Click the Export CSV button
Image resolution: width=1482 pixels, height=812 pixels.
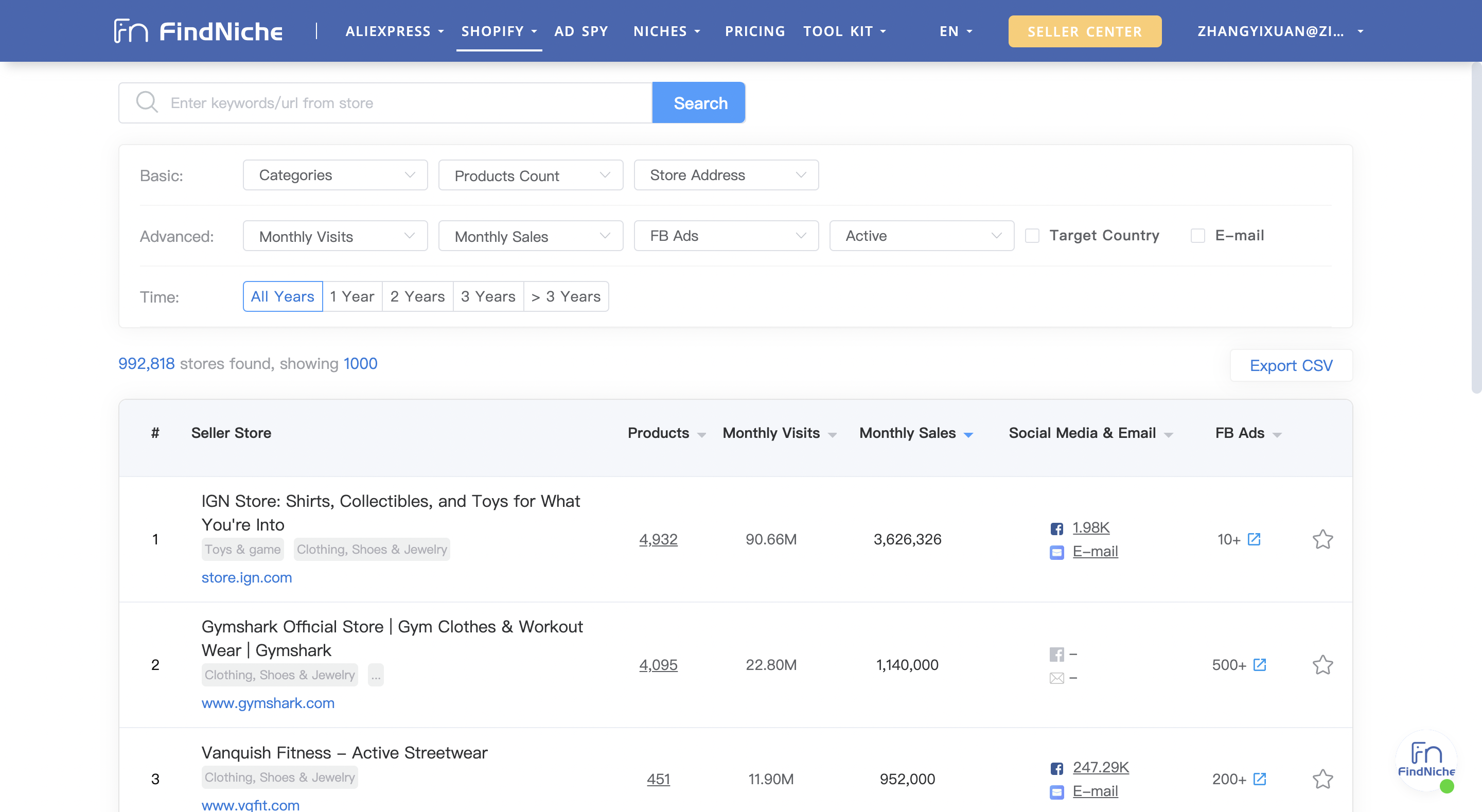coord(1290,364)
